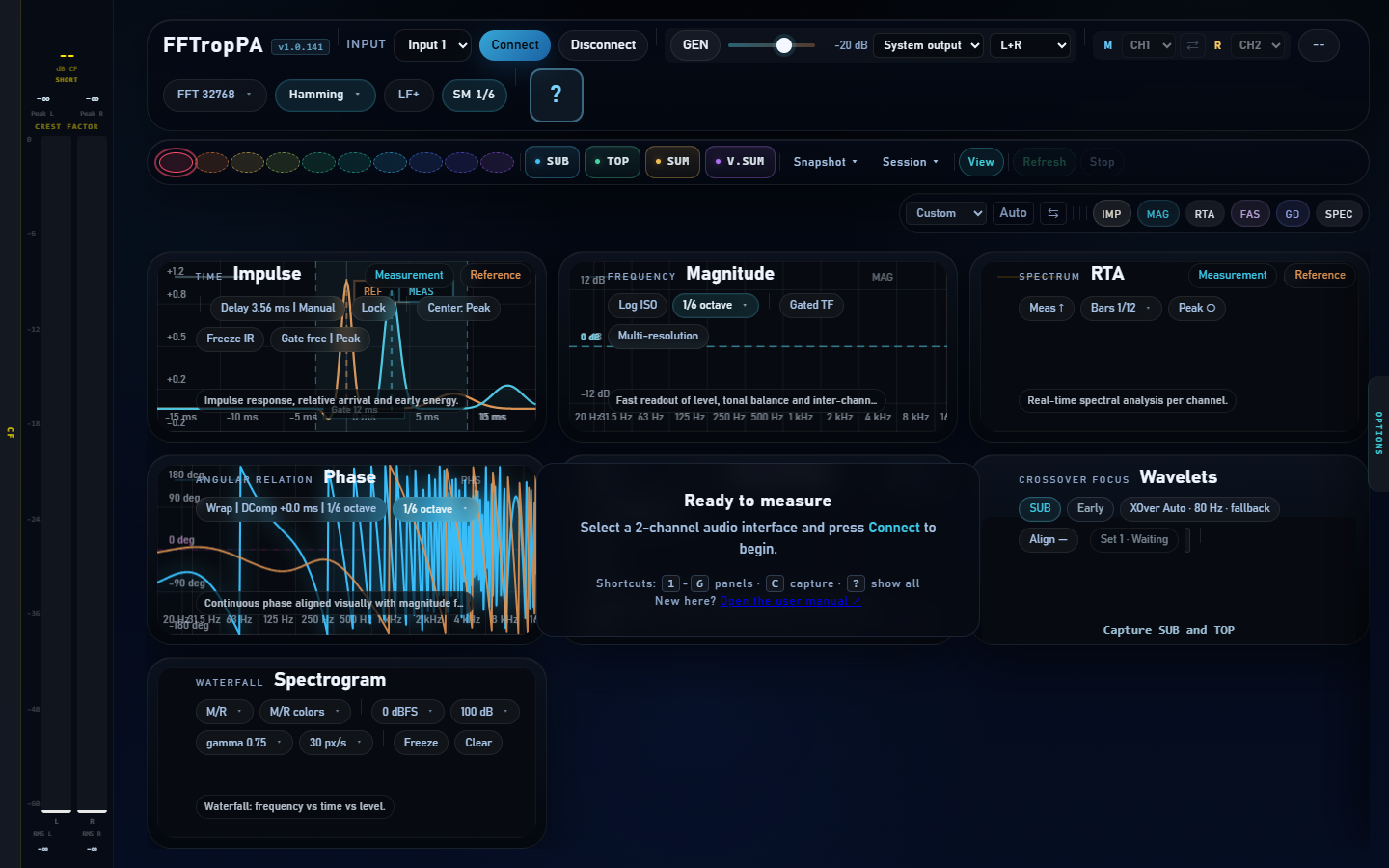Pick the purple swatch next to SUB button
Screen dimensions: 1389x868
tap(497, 162)
